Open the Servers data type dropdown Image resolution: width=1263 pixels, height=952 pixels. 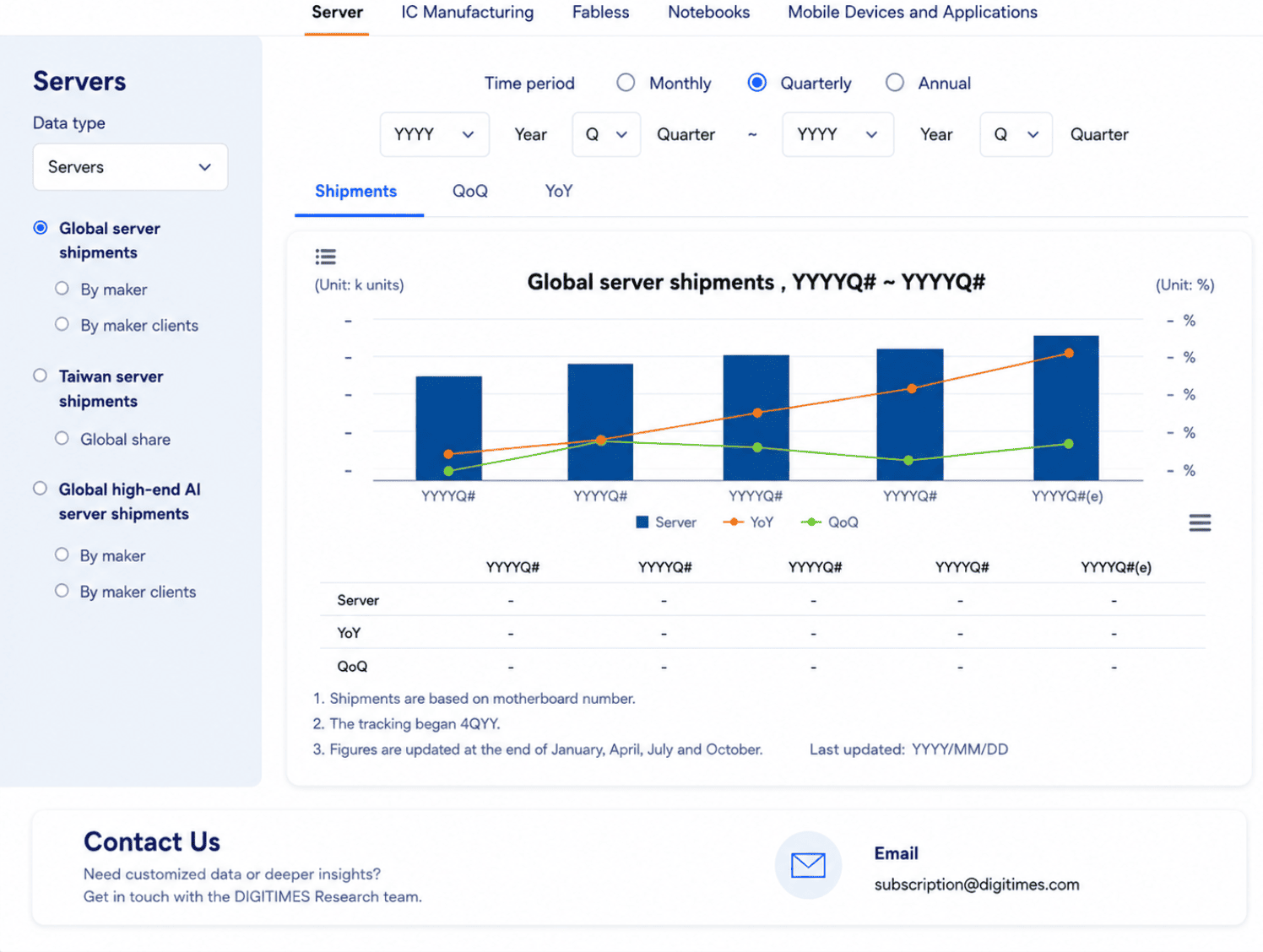pyautogui.click(x=130, y=167)
